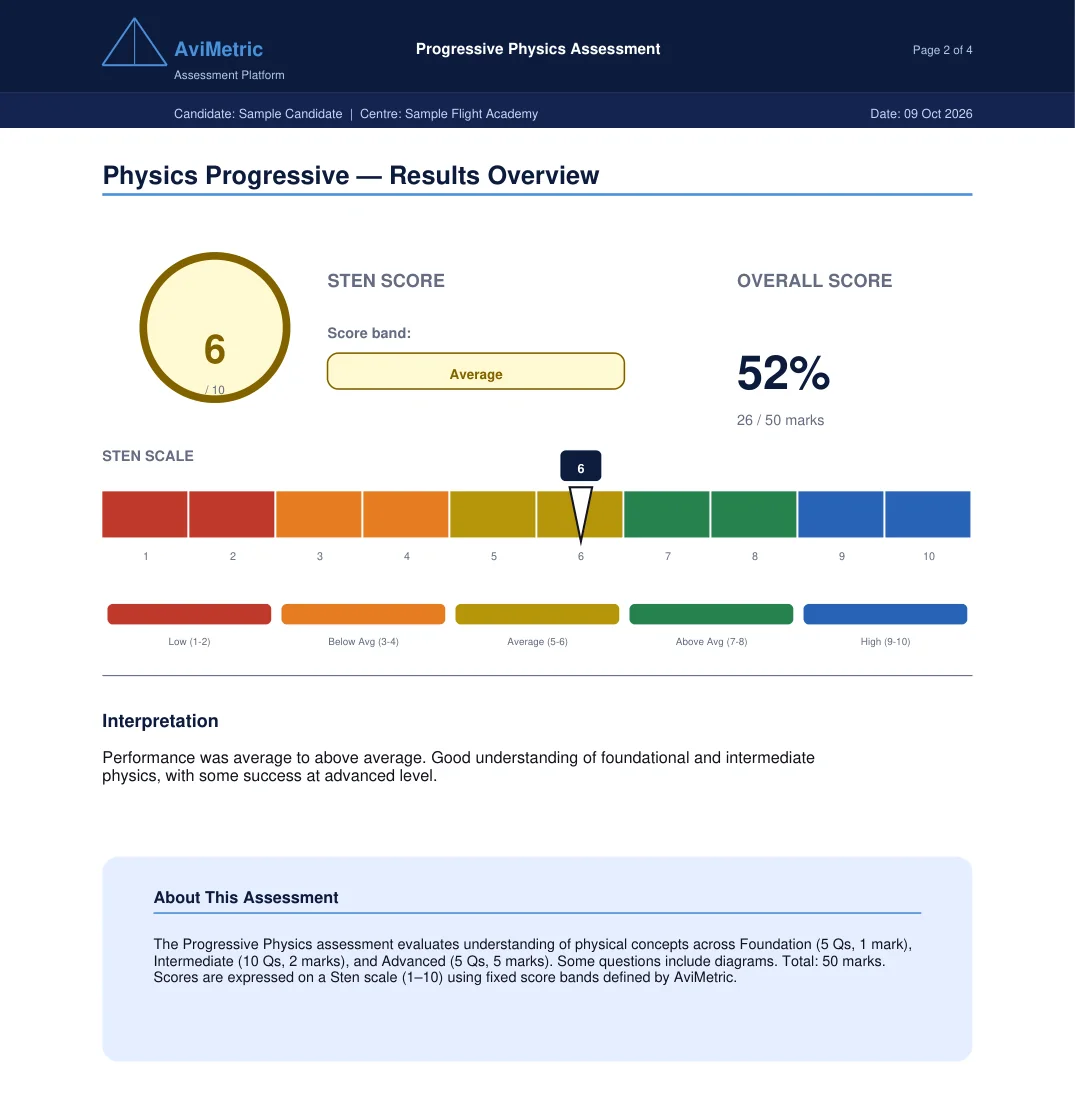Click the 'Below Avg (3-4)' legend label
Screen dimensions: 1075x1099
(x=363, y=641)
